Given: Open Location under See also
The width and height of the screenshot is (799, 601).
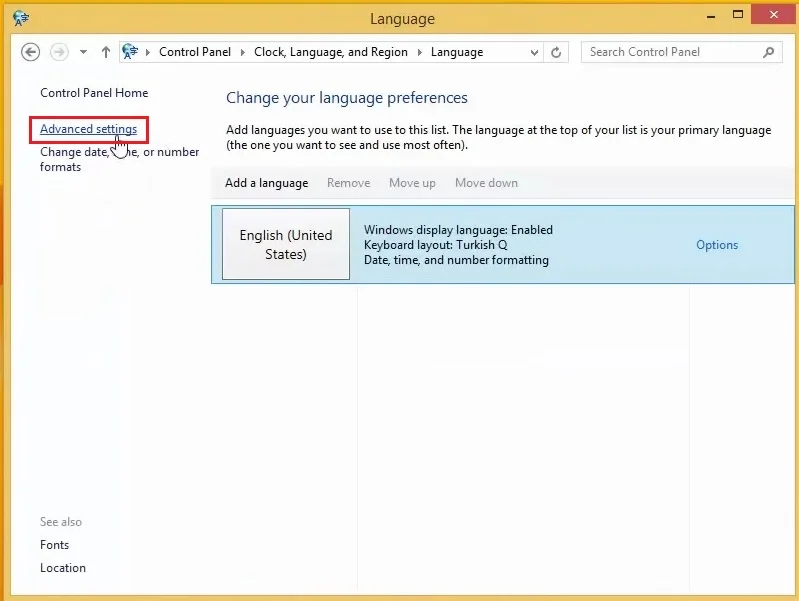Looking at the screenshot, I should click(x=63, y=568).
